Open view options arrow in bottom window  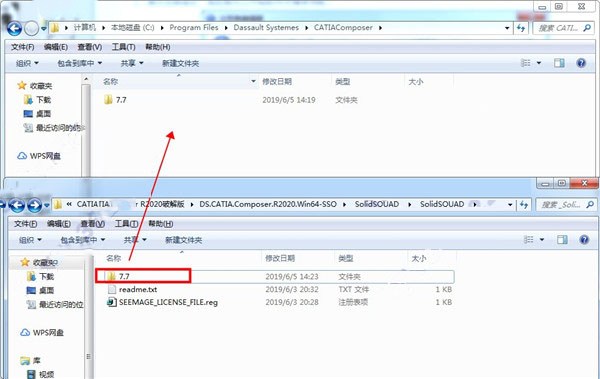pos(542,240)
